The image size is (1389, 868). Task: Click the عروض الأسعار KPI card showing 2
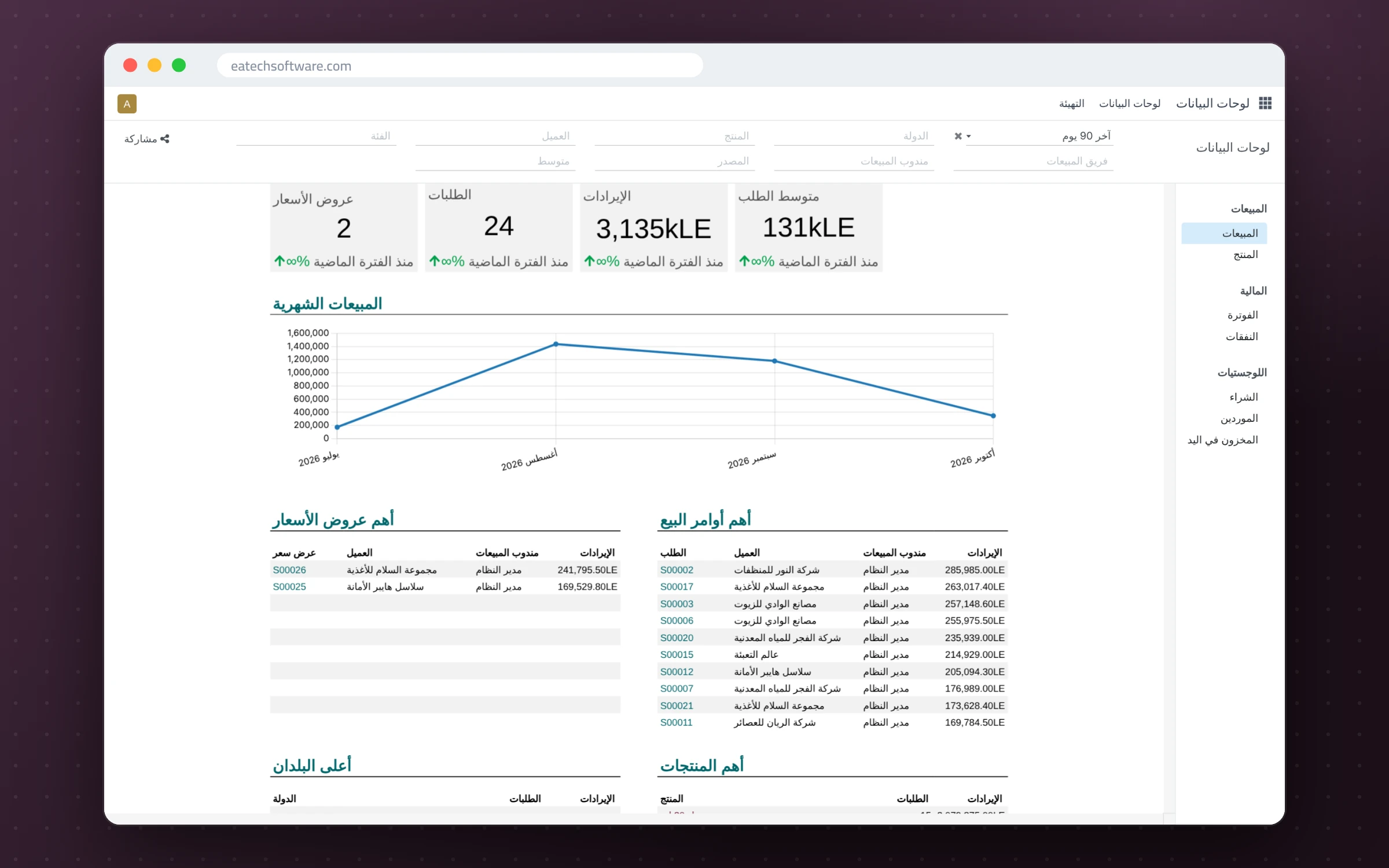pos(344,228)
